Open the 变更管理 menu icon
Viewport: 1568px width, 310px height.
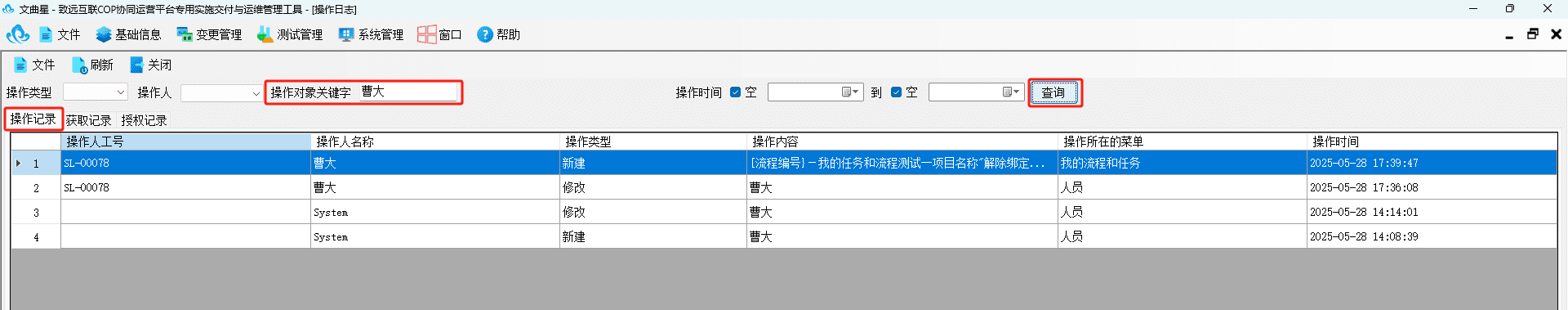coord(185,34)
